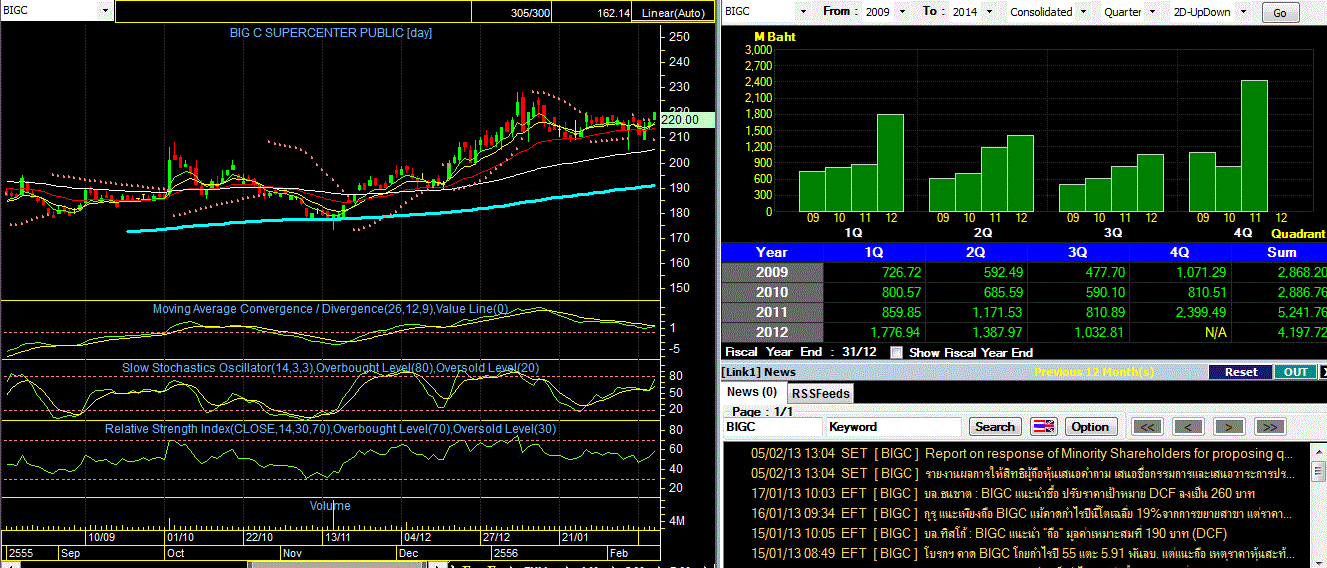The image size is (1327, 568).
Task: Click the 2012 year row header
Action: [772, 332]
